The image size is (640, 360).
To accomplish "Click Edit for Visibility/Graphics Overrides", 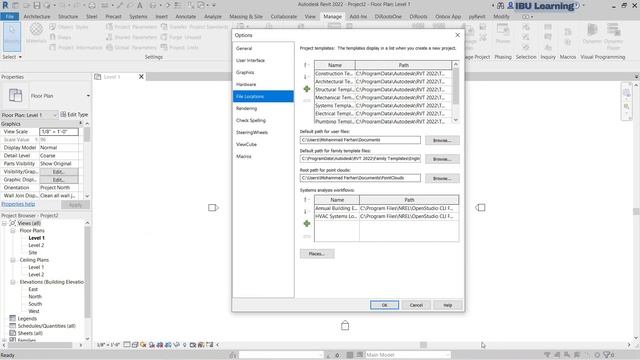I will coord(59,172).
